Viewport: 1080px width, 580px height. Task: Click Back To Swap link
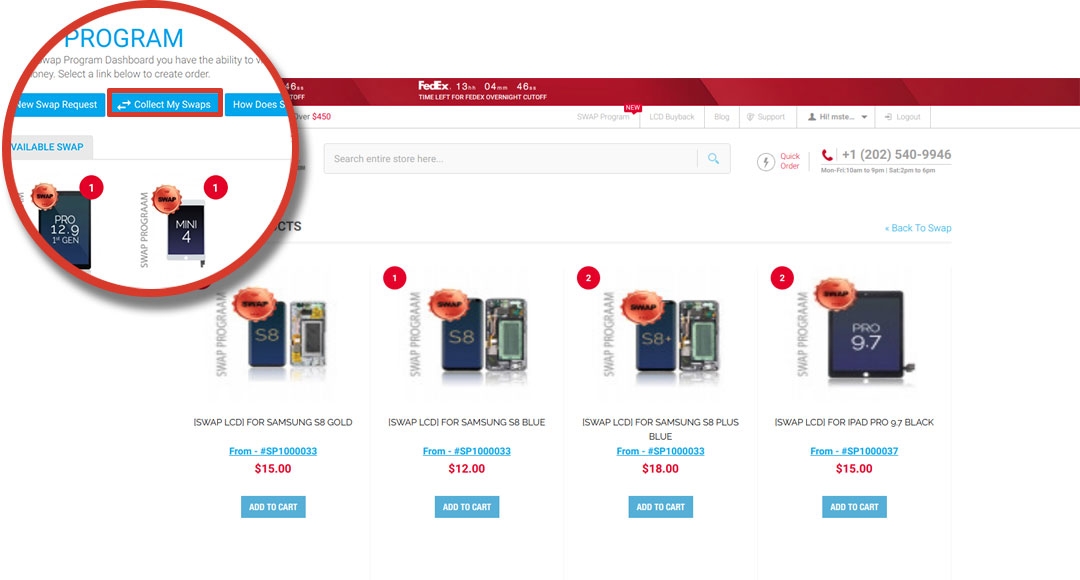[x=917, y=228]
